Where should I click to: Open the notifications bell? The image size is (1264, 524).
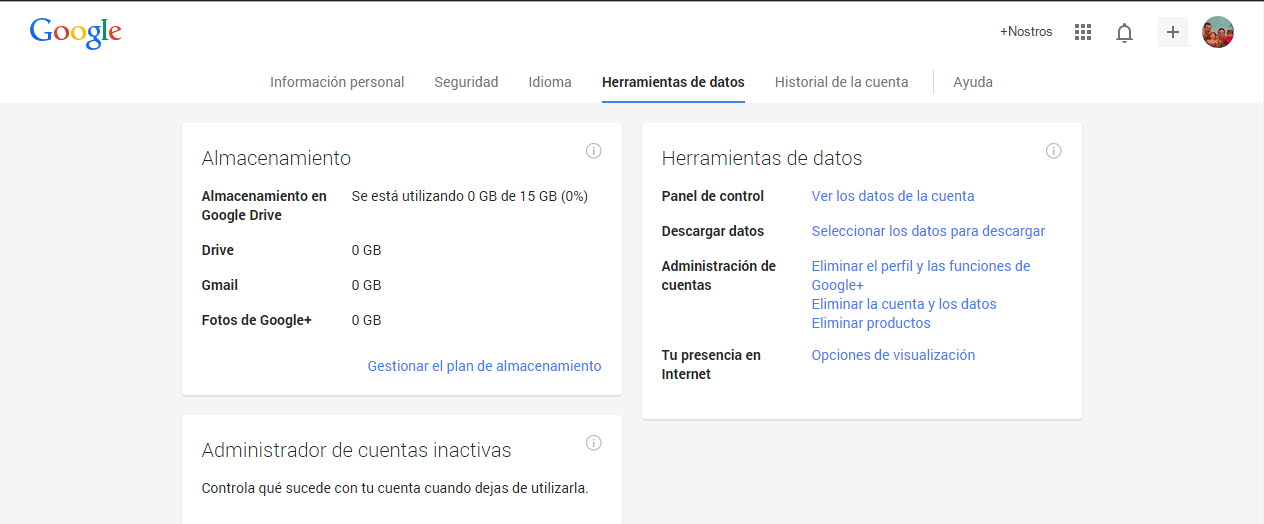pos(1124,33)
